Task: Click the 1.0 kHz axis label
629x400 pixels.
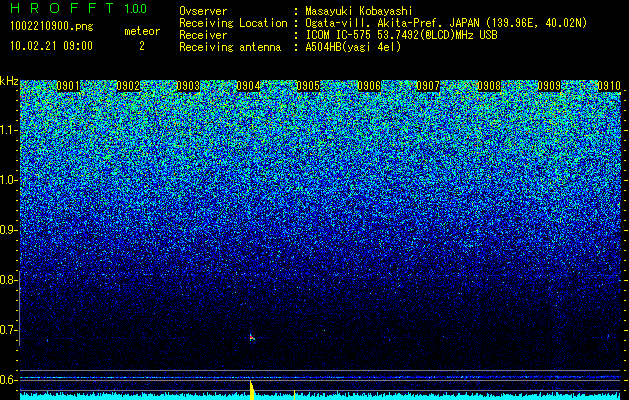Action: click(x=9, y=180)
